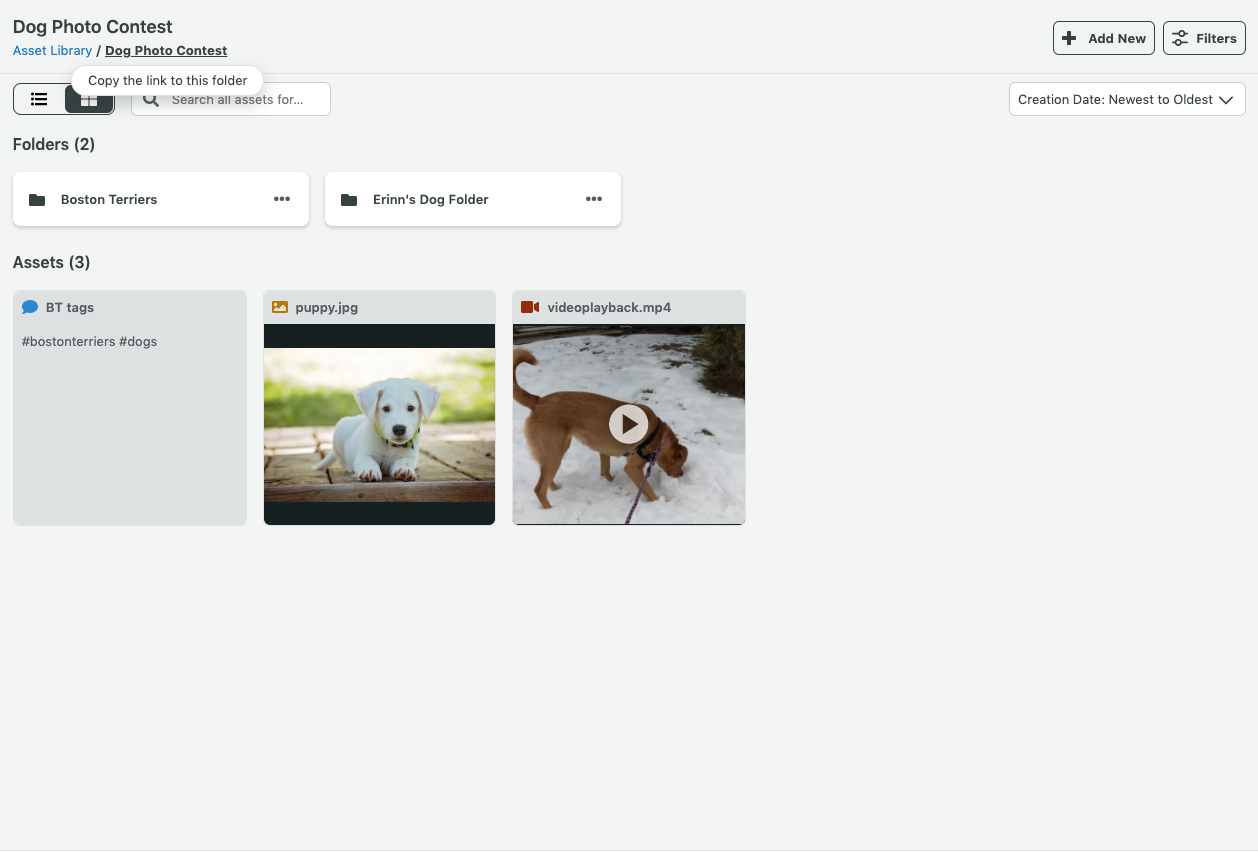Open the puppy.jpg thumbnail
This screenshot has width=1258, height=852.
point(379,424)
